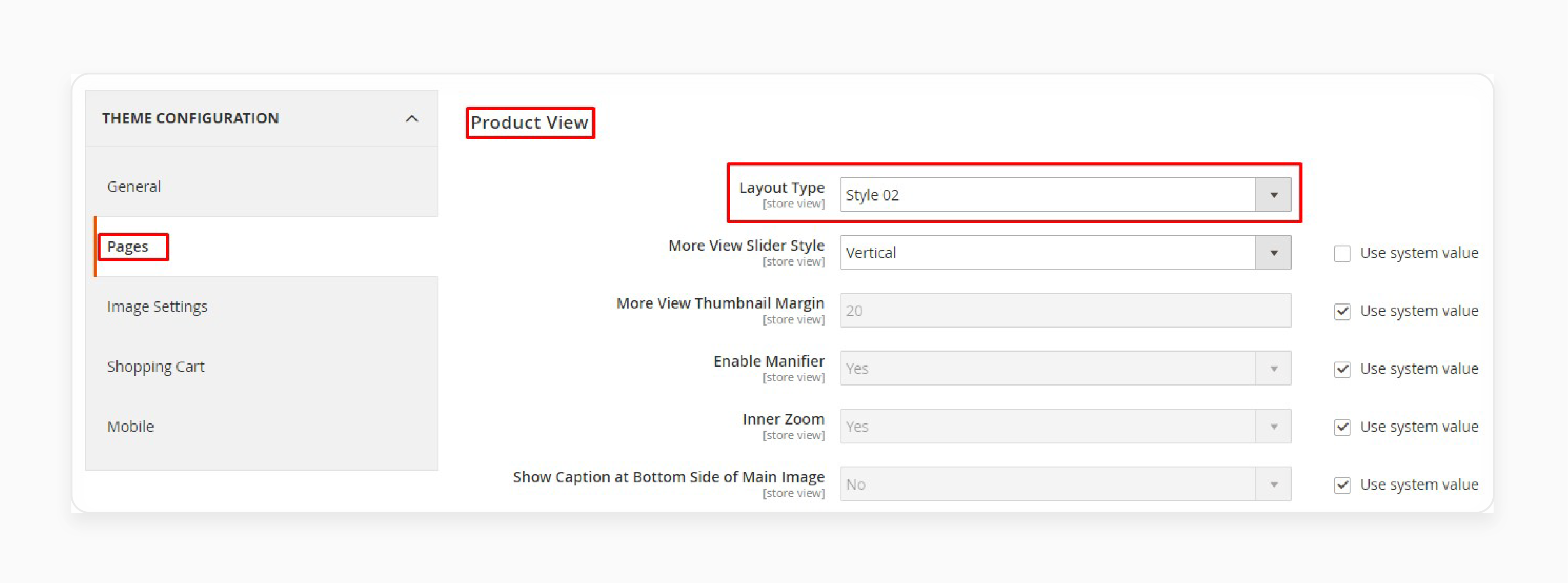Open the Mobile tab
The image size is (1568, 583).
click(x=130, y=426)
